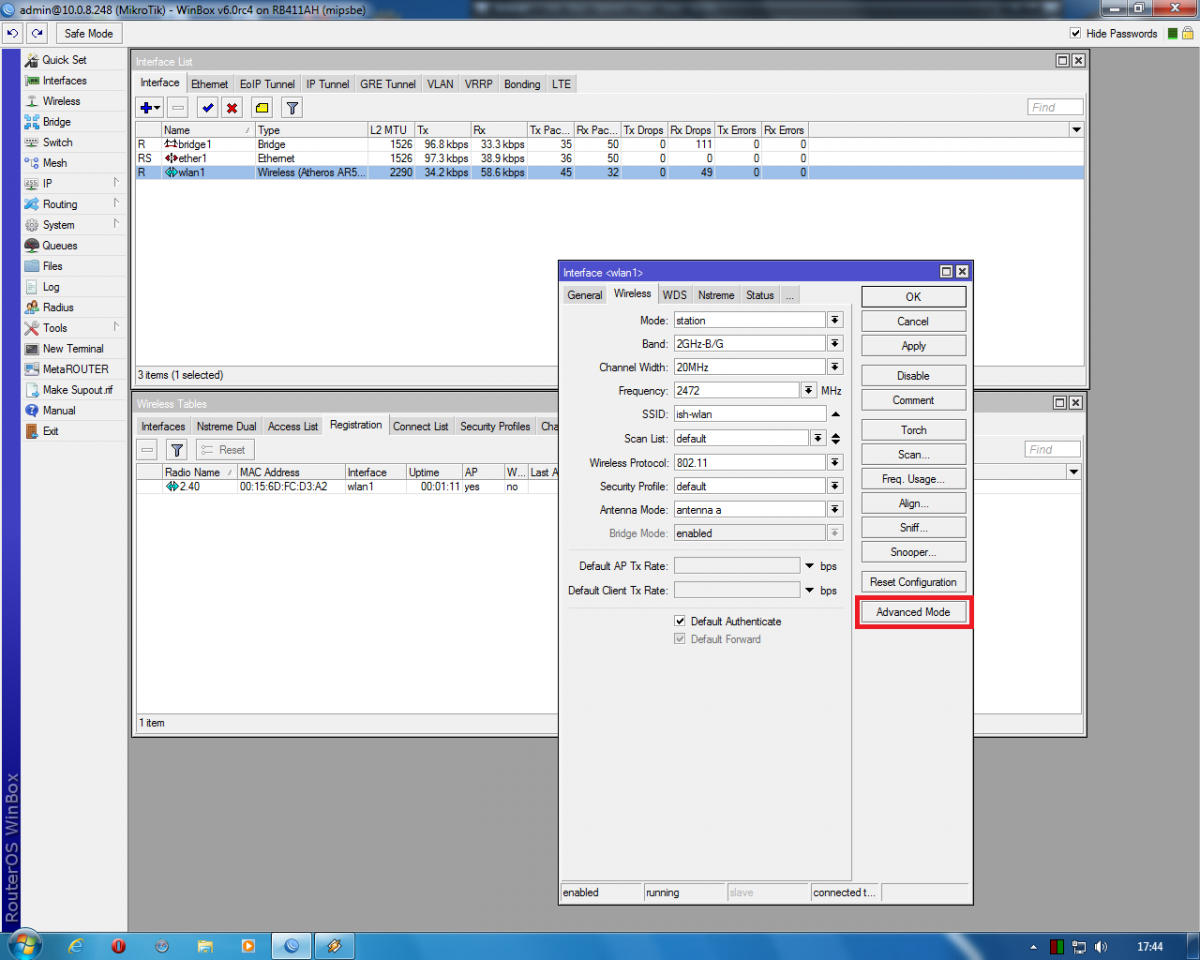Switch to the WDS tab
1200x960 pixels.
[675, 295]
